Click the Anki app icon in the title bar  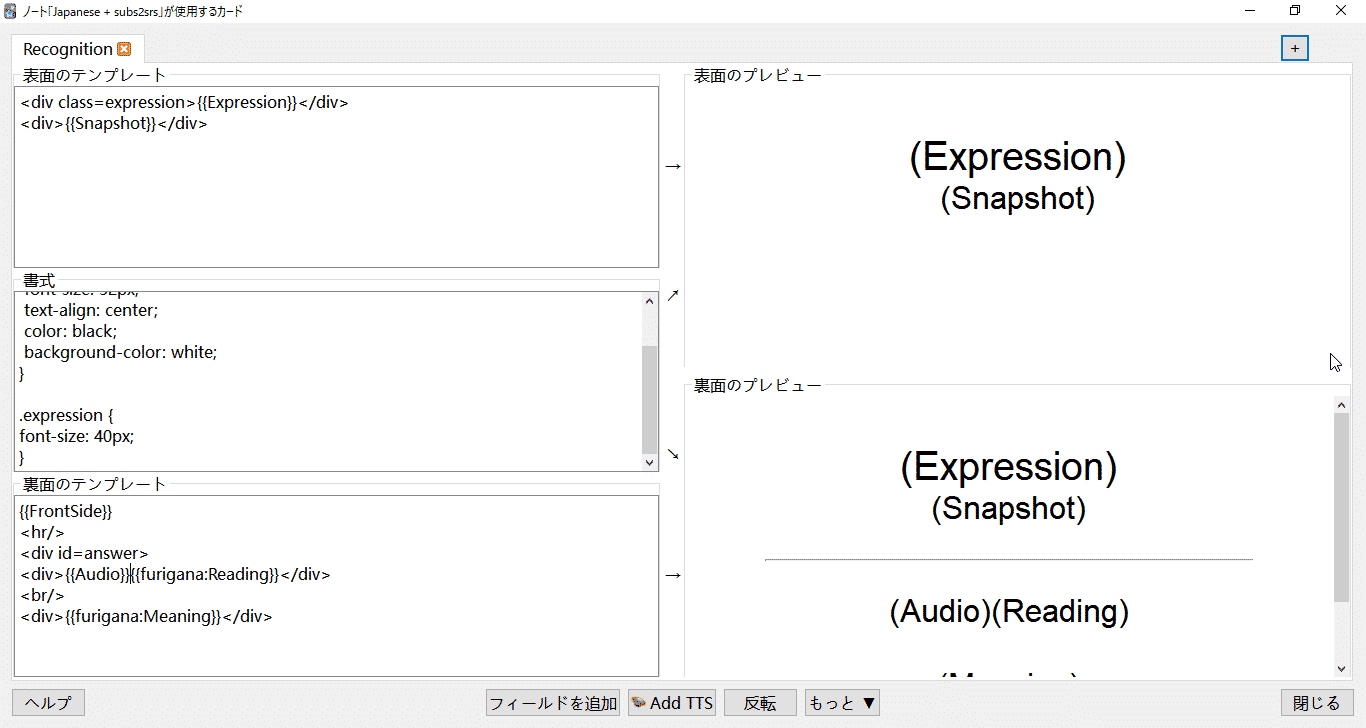(x=10, y=11)
